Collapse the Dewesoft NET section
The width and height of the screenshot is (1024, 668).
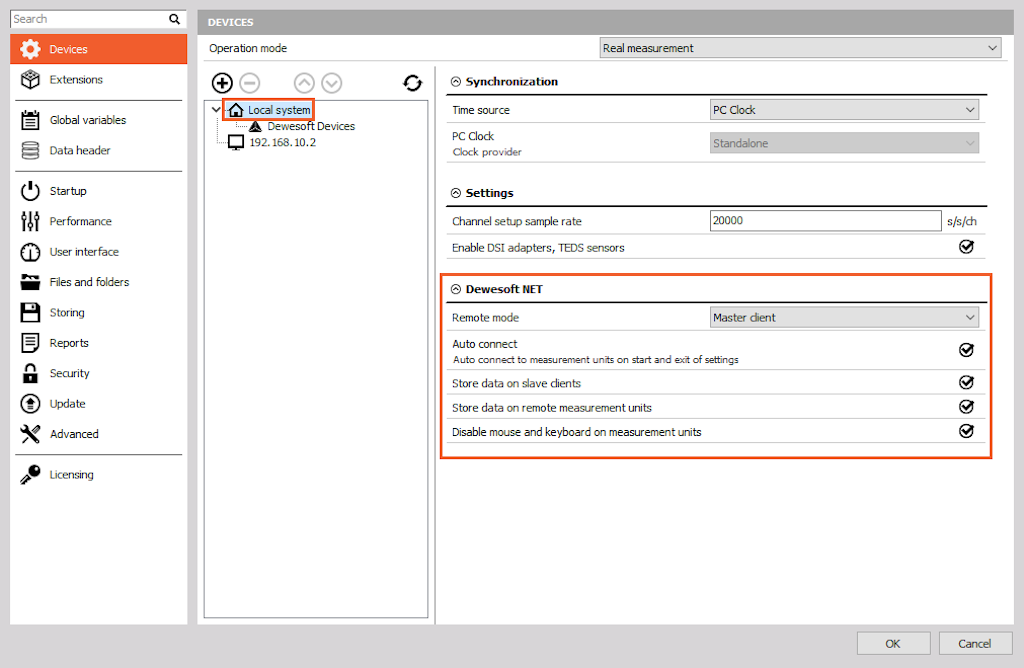click(x=456, y=289)
